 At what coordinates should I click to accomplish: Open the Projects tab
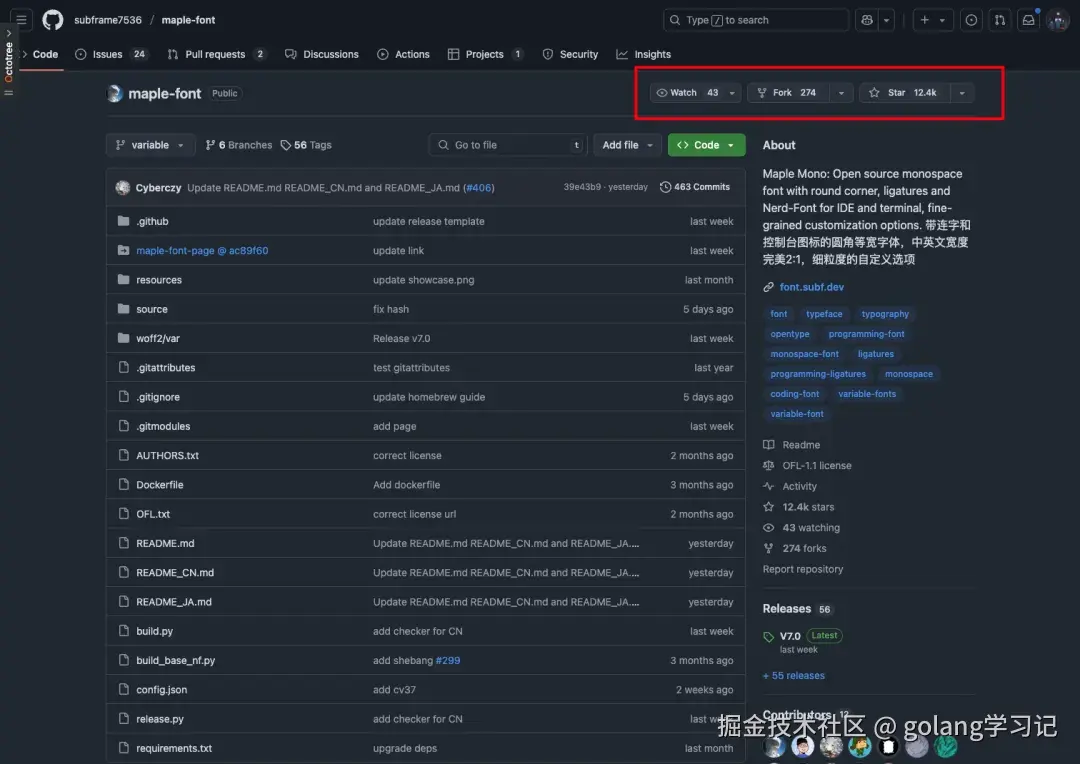click(486, 54)
